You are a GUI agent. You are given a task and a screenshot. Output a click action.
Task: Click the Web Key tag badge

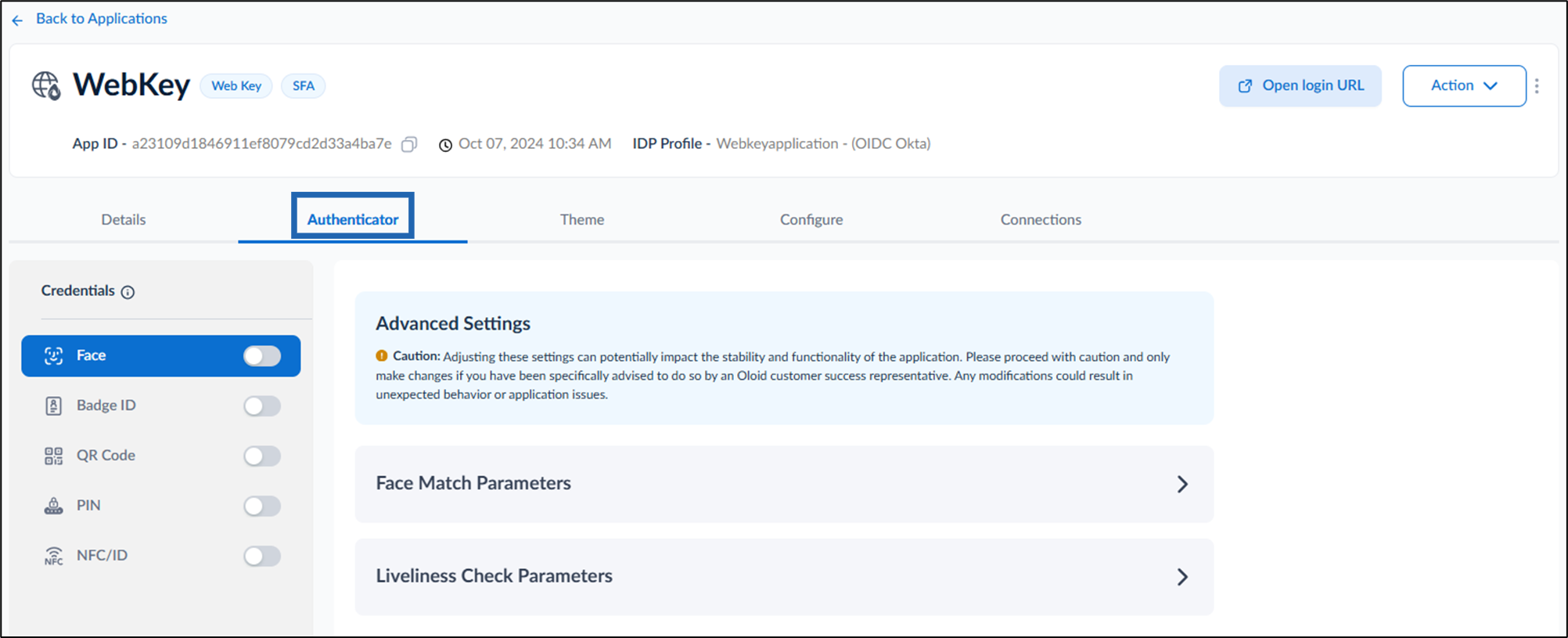click(x=236, y=86)
